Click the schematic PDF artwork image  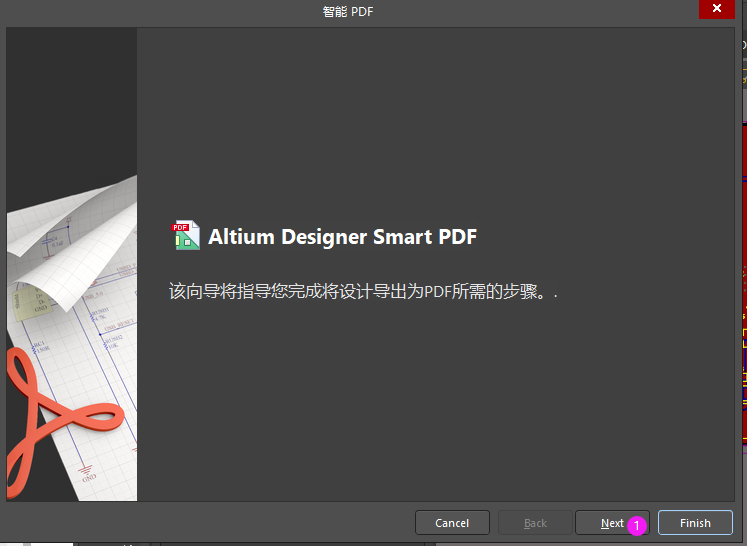tap(72, 264)
